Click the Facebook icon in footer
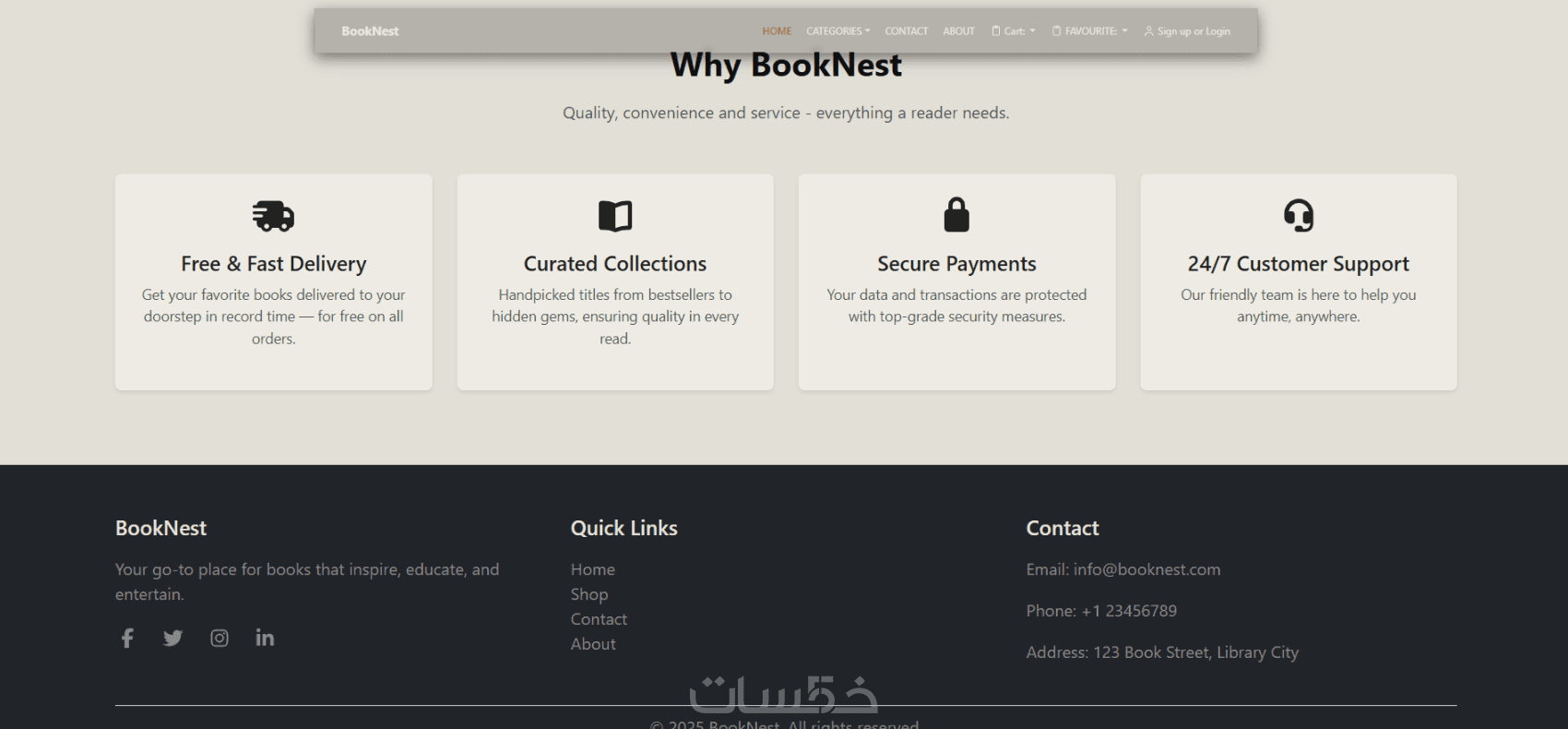 coord(127,639)
